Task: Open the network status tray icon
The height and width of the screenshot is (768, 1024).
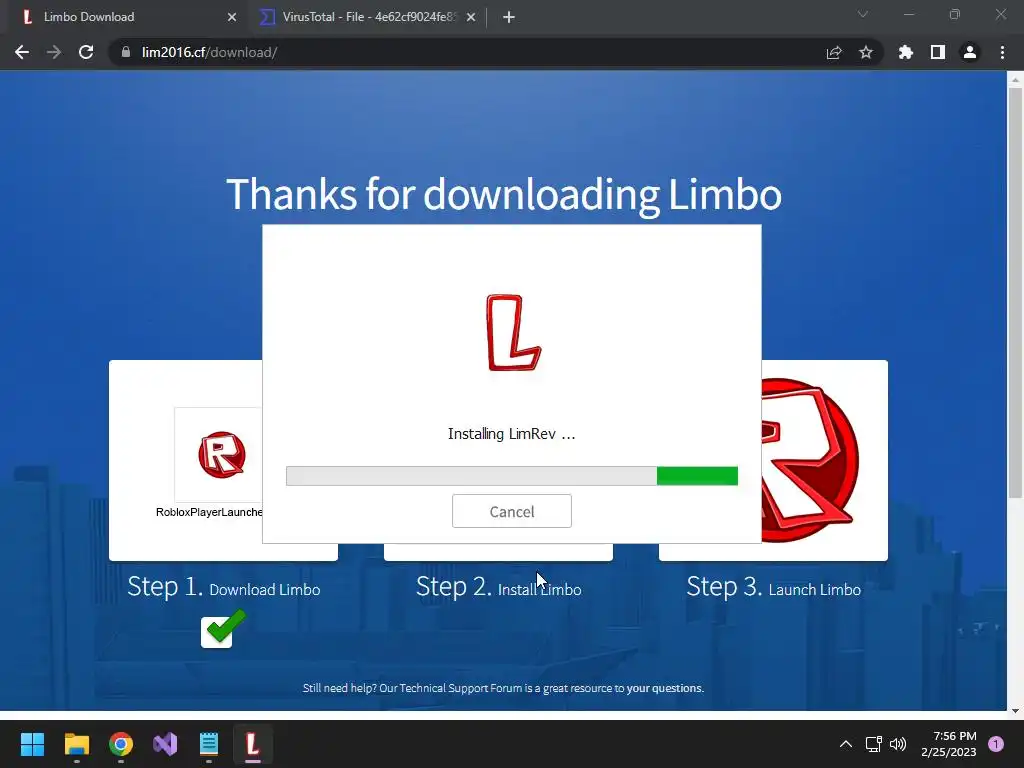Action: pyautogui.click(x=873, y=744)
